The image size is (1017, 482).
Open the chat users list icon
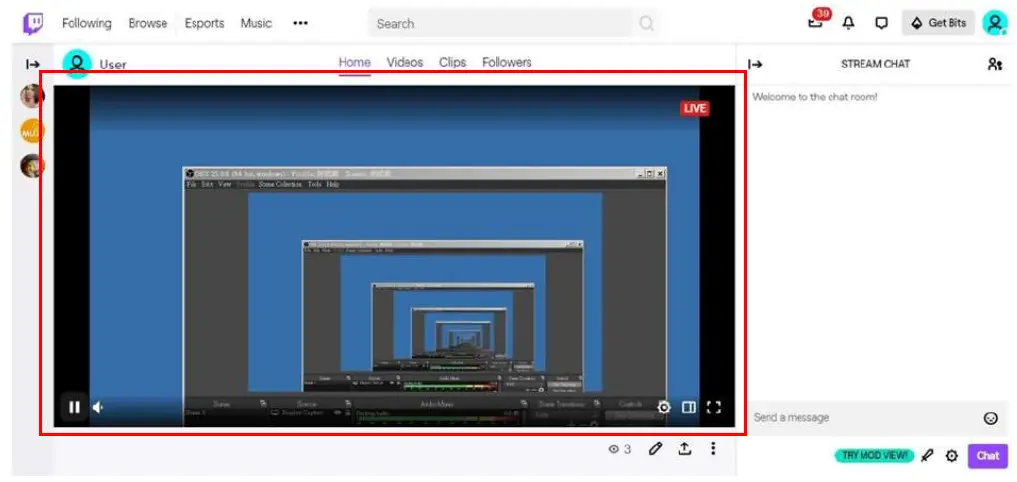pyautogui.click(x=995, y=64)
